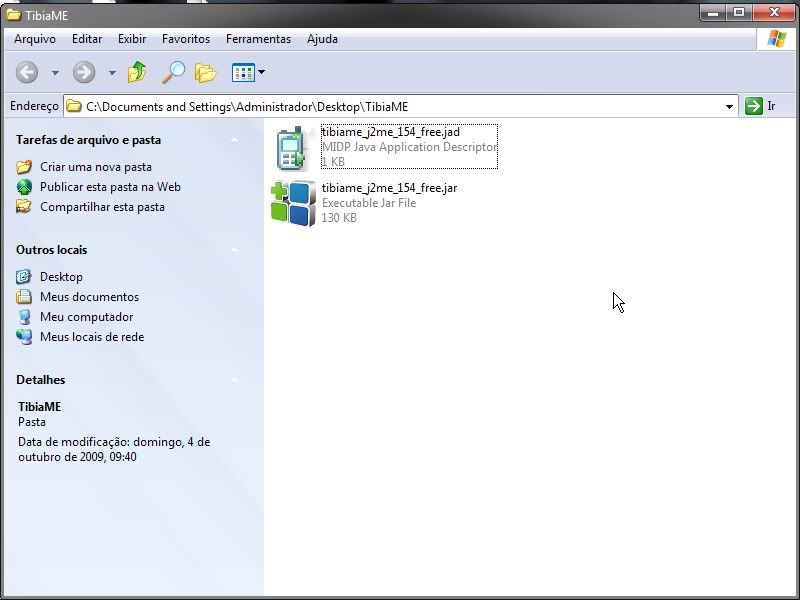Toggle the Folders pane icon
800x600 pixels.
(206, 72)
